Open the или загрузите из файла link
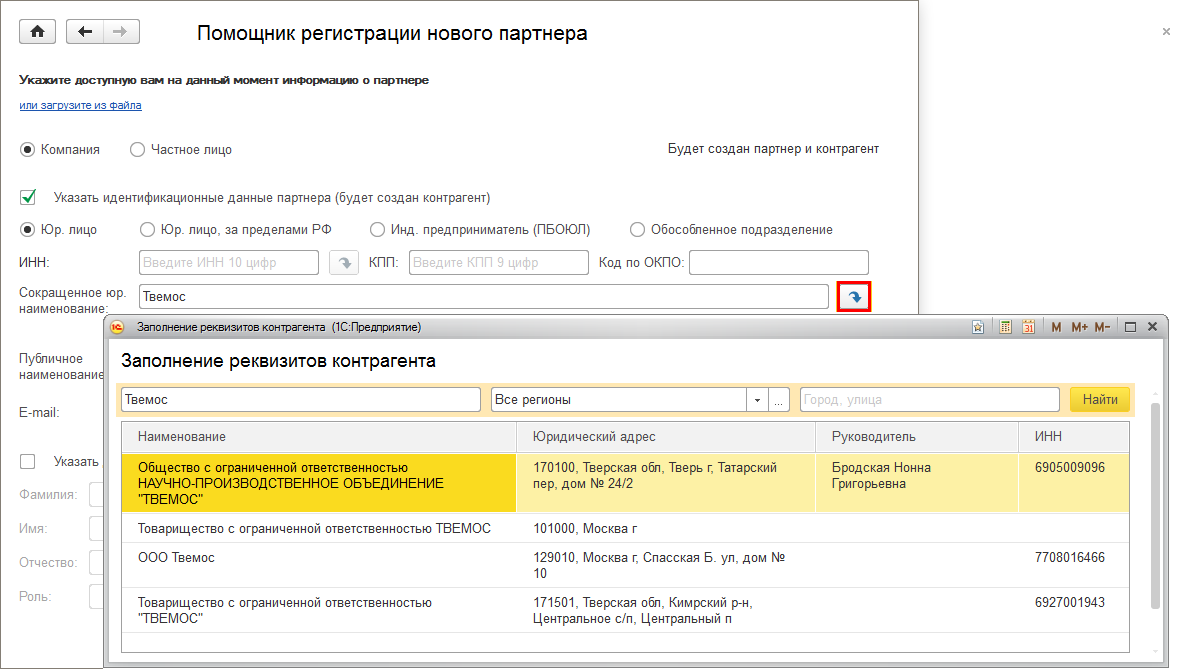Image resolution: width=1188 pixels, height=669 pixels. (x=80, y=105)
